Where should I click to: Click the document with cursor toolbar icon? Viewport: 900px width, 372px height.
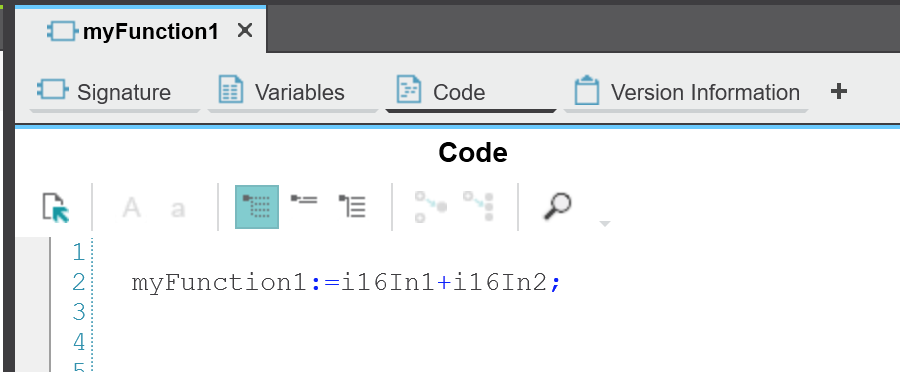[56, 207]
